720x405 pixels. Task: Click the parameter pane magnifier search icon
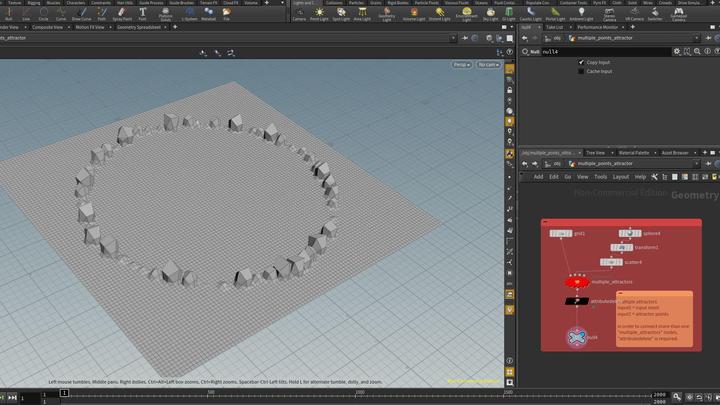click(697, 52)
